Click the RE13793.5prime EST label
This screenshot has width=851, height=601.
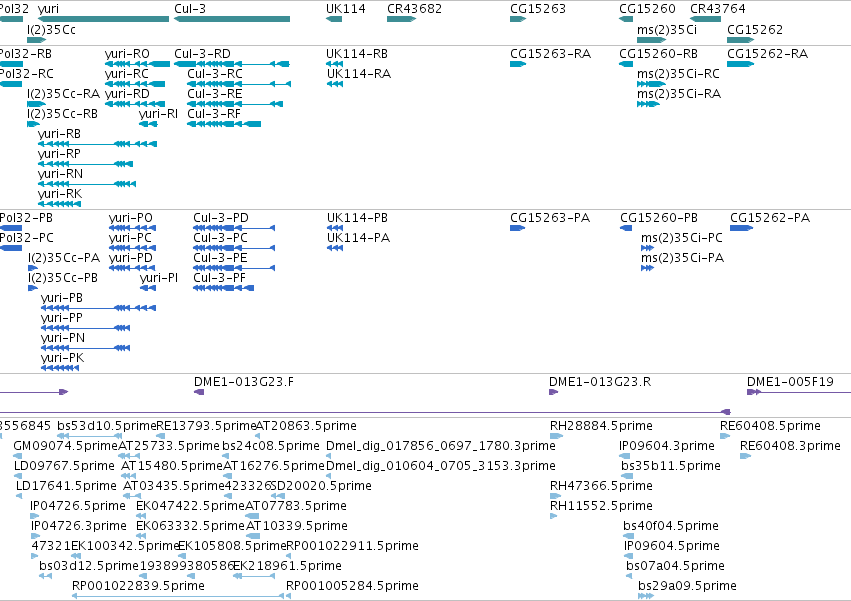pos(206,426)
